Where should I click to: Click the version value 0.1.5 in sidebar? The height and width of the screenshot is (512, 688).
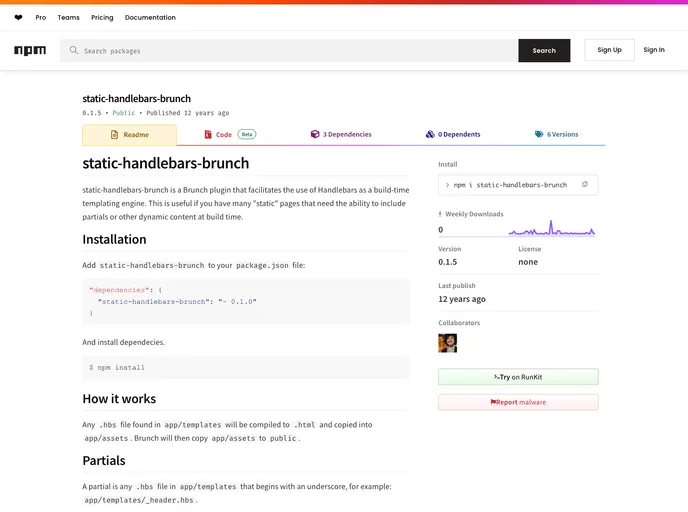coord(447,262)
